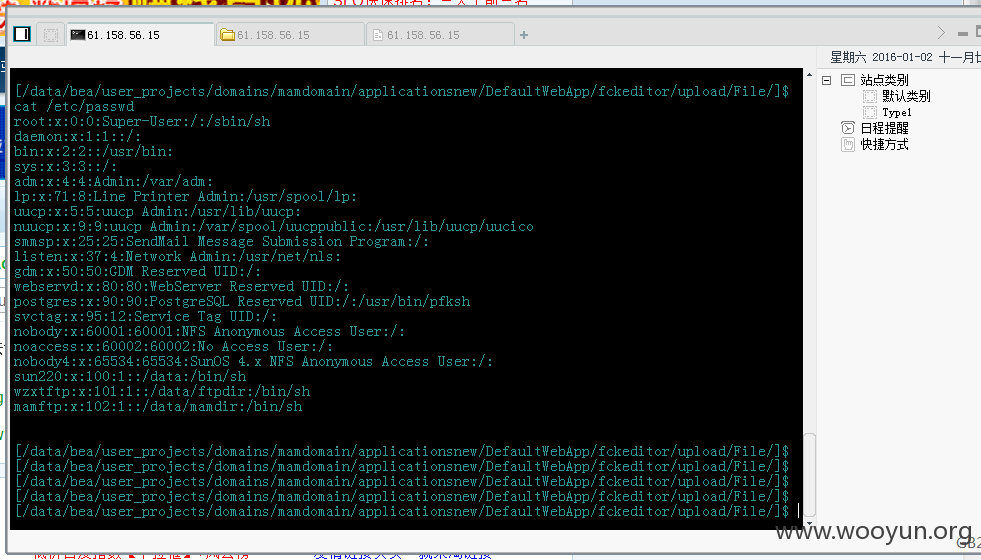Viewport: 981px width, 560px height.
Task: Click the sun220:x:100:1 line
Action: coord(130,377)
